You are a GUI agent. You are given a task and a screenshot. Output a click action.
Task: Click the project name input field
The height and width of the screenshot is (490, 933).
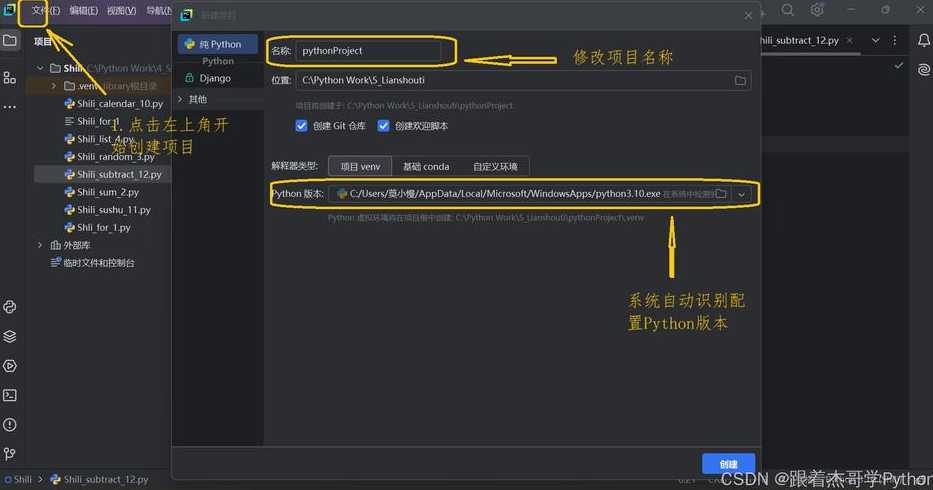[369, 51]
